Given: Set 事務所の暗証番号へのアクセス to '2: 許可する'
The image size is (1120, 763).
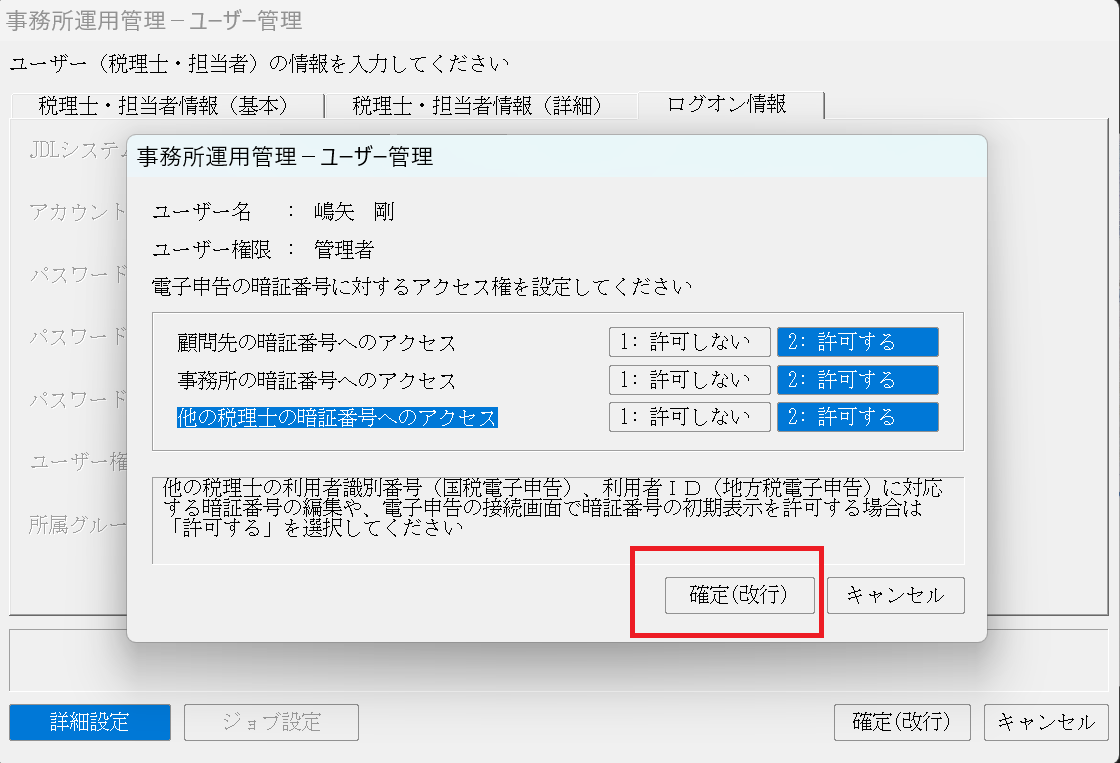Looking at the screenshot, I should click(x=857, y=380).
